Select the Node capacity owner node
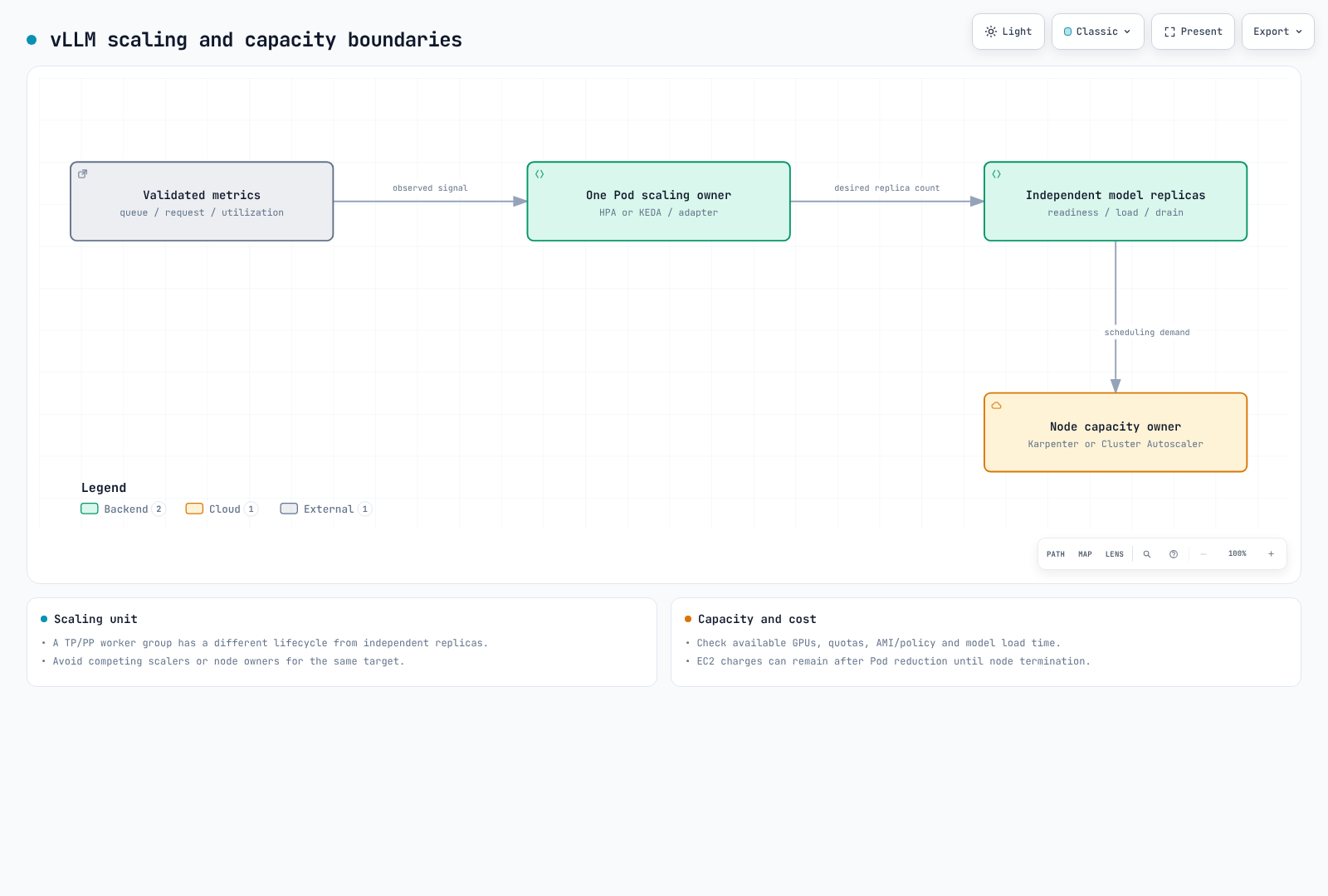The image size is (1328, 896). (1116, 432)
